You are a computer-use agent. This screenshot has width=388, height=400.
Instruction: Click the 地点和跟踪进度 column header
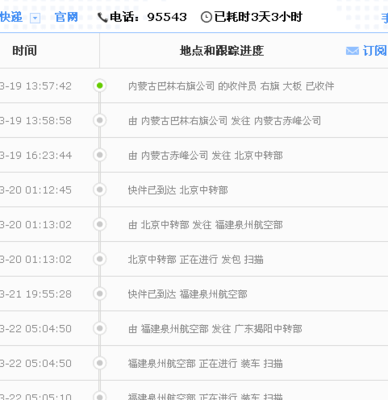tap(222, 51)
